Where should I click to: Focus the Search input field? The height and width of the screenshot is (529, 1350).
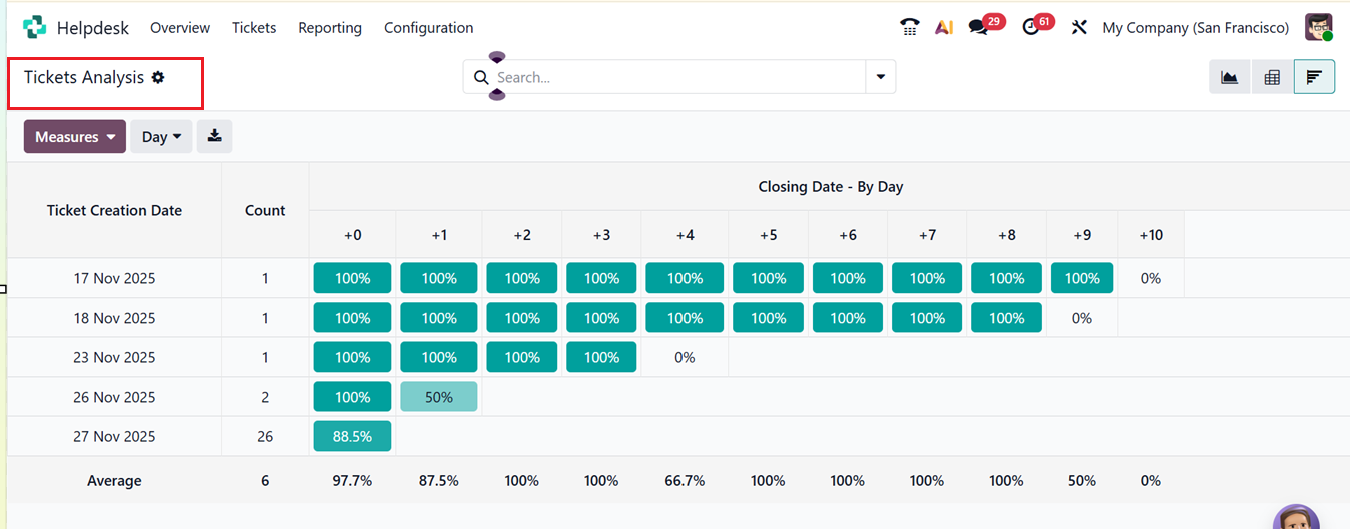pyautogui.click(x=670, y=77)
